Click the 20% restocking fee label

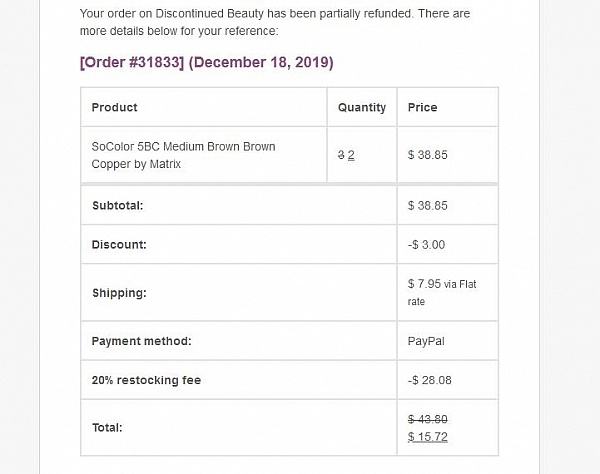(146, 380)
